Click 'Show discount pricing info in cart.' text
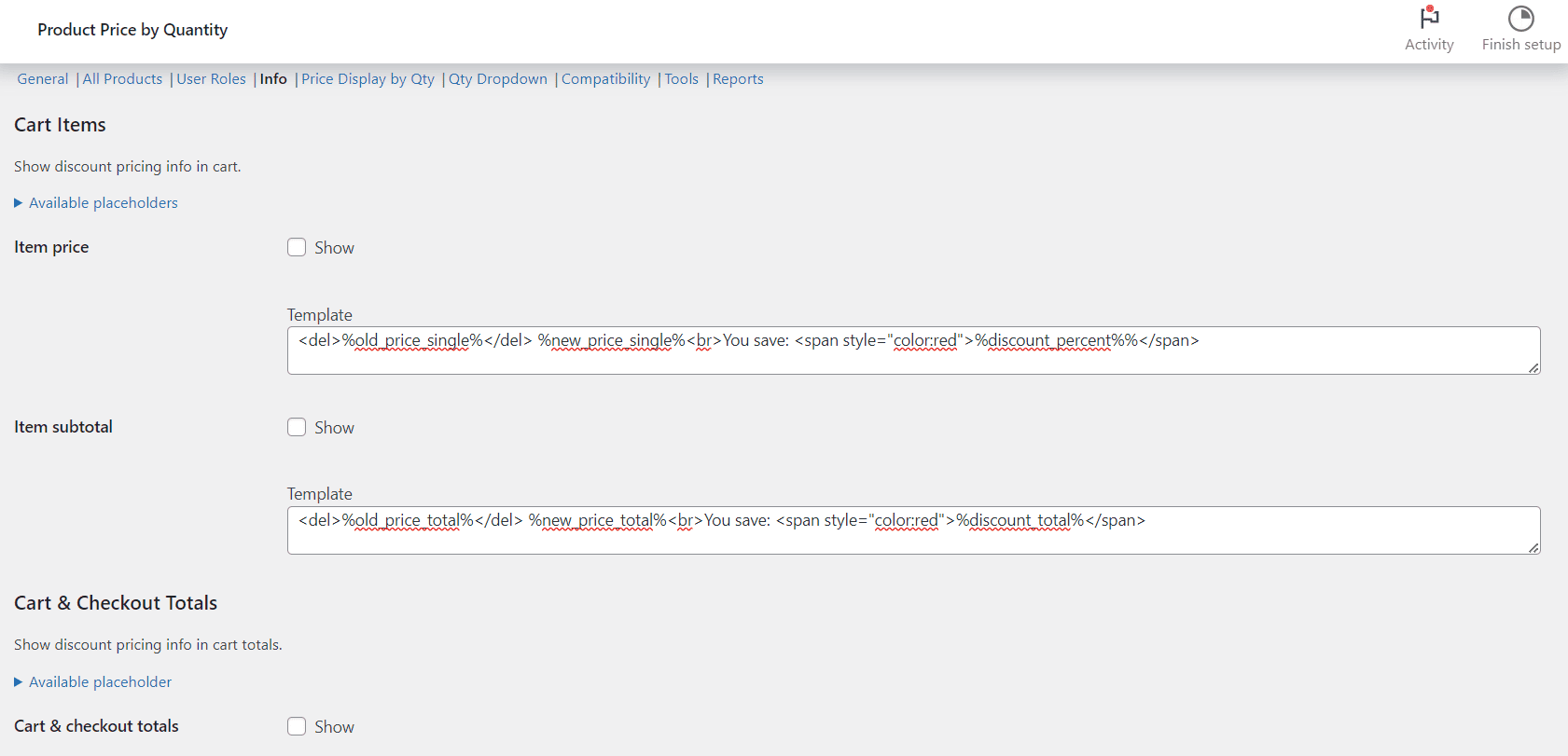 point(128,167)
